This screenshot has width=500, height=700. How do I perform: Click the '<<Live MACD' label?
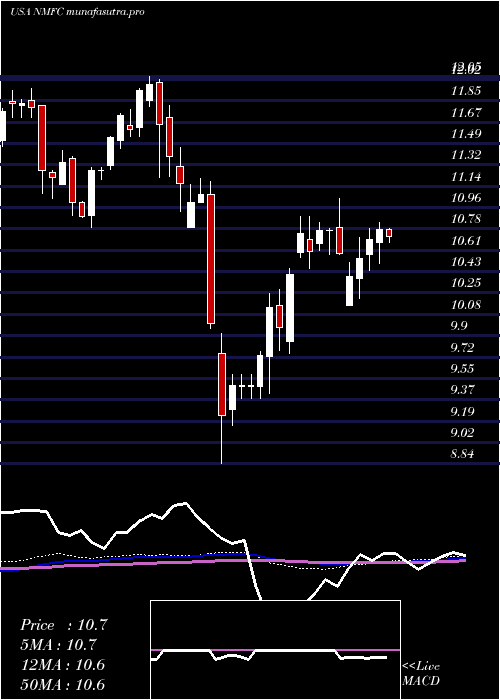pyautogui.click(x=421, y=674)
